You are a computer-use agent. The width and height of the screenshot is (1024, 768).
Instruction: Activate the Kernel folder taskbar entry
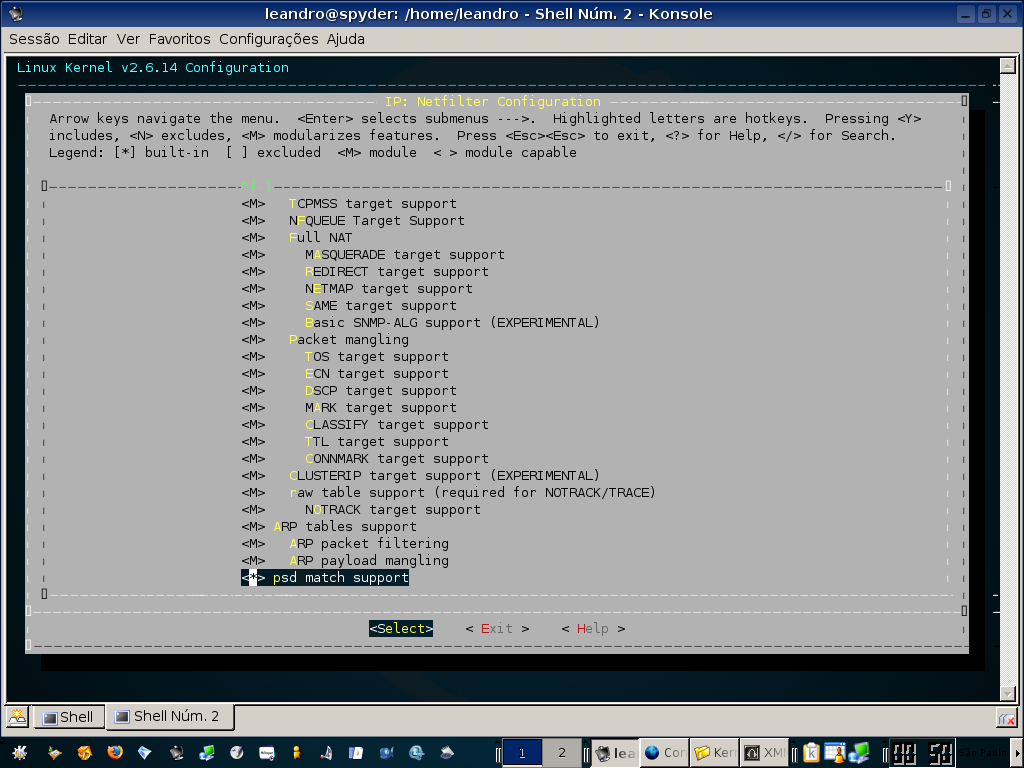(x=714, y=753)
